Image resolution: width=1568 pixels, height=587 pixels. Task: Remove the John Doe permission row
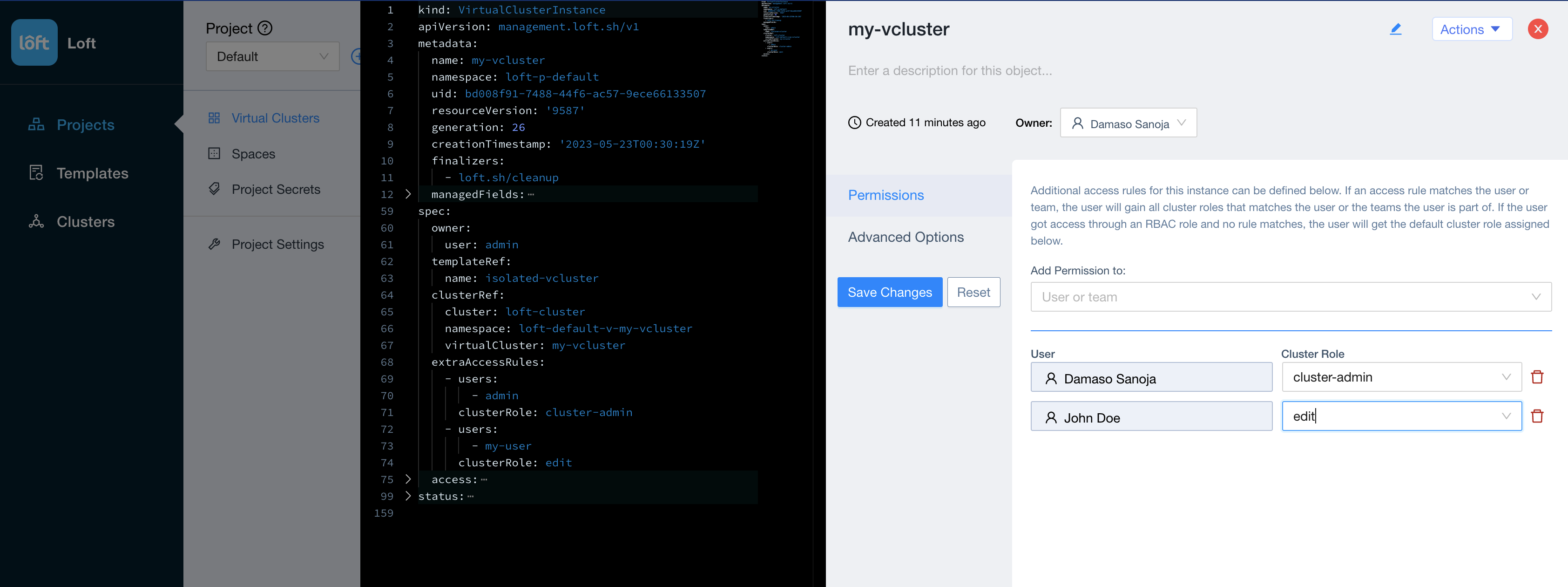tap(1538, 416)
